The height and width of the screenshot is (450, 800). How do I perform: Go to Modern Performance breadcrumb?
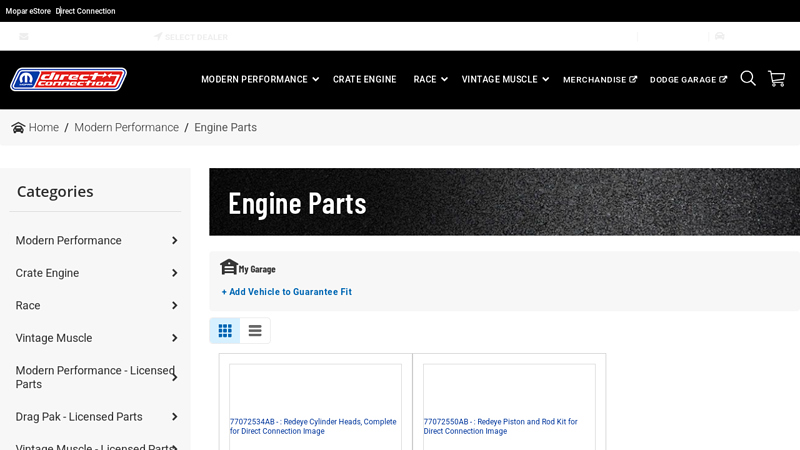[127, 128]
